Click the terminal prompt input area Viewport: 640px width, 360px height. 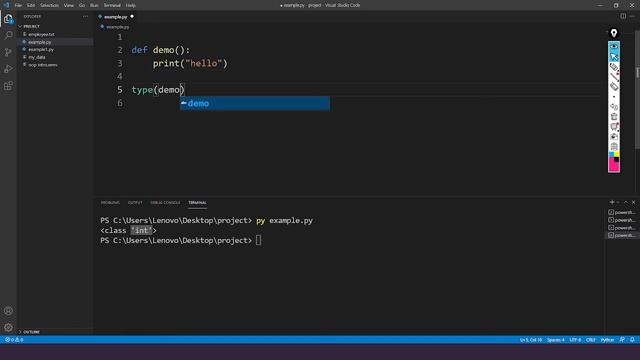click(258, 240)
